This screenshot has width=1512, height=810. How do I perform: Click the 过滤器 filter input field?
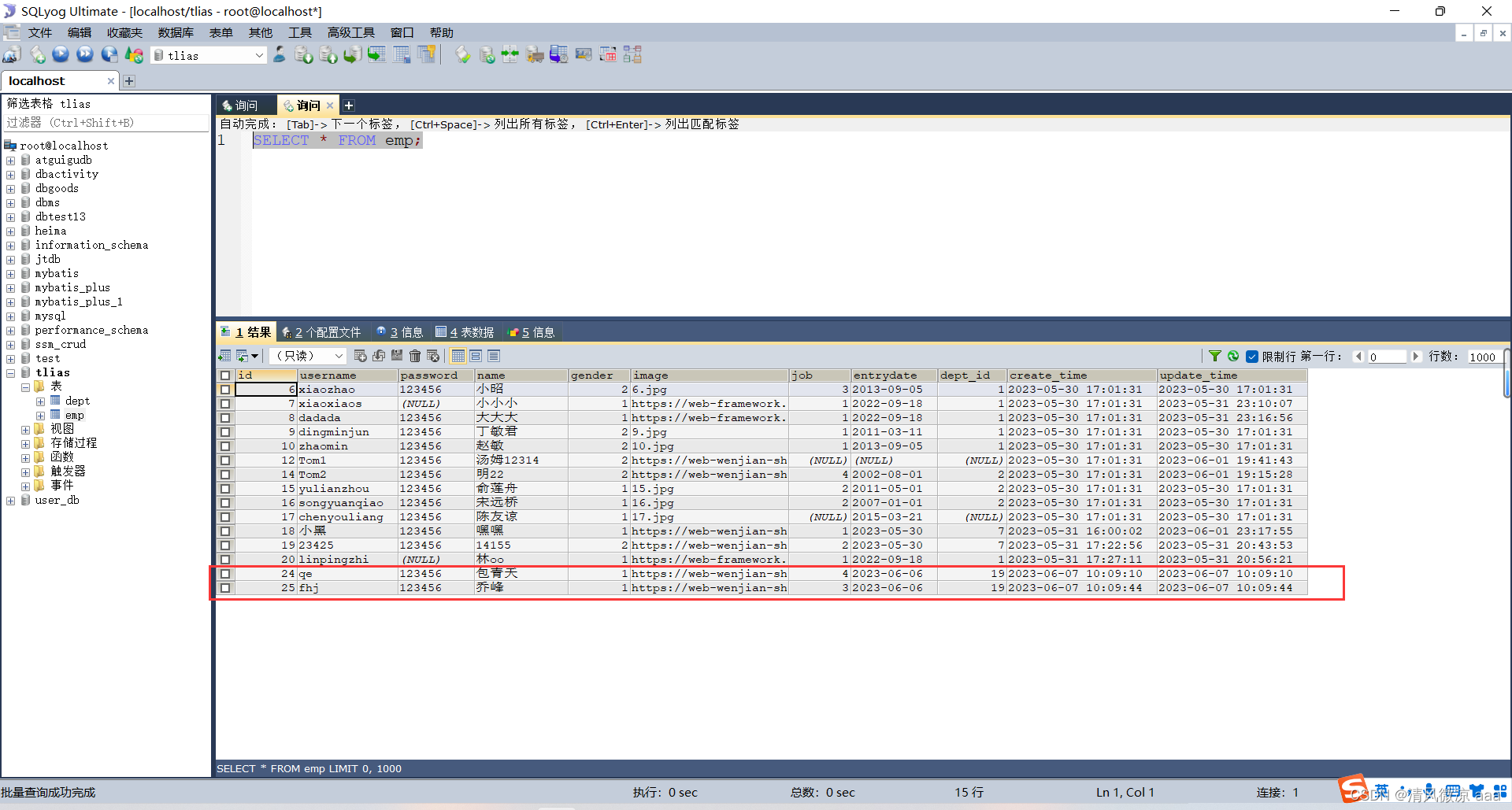point(106,123)
